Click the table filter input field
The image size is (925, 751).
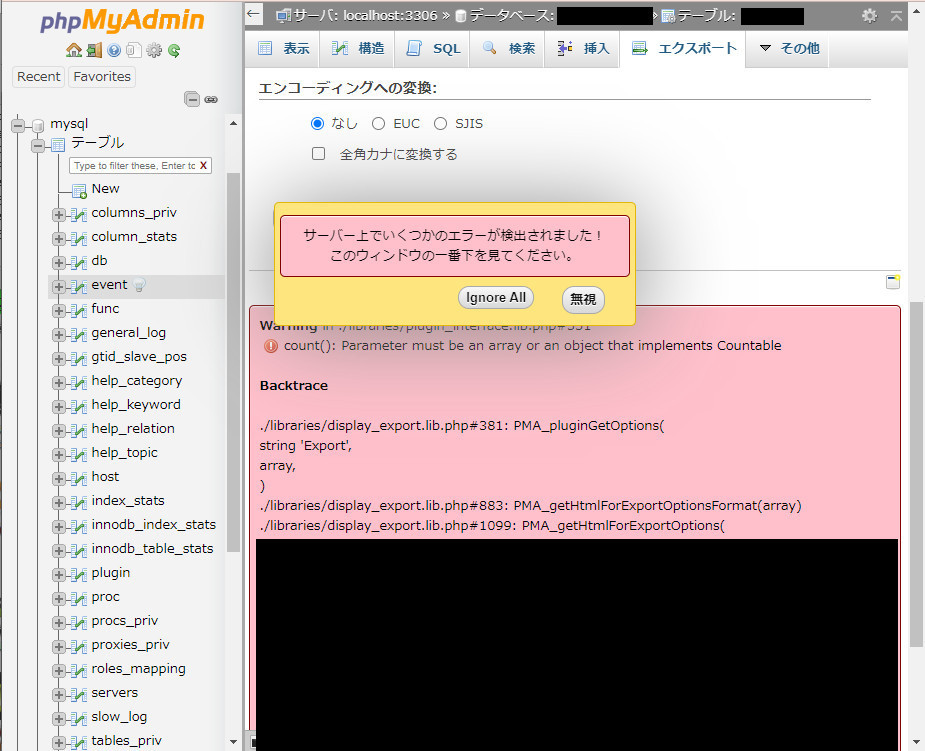click(140, 165)
